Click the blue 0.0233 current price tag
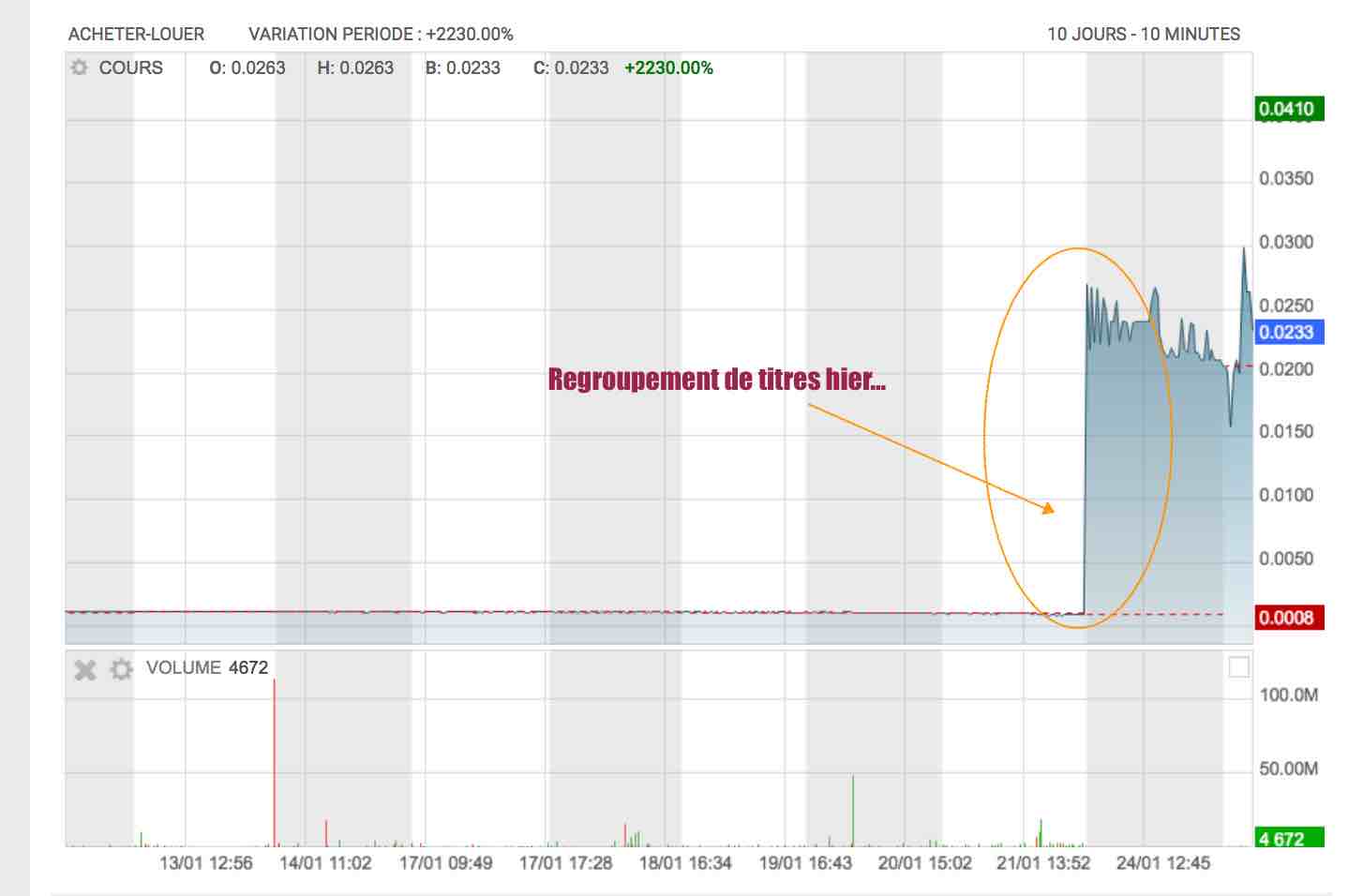1348x896 pixels. tap(1289, 332)
